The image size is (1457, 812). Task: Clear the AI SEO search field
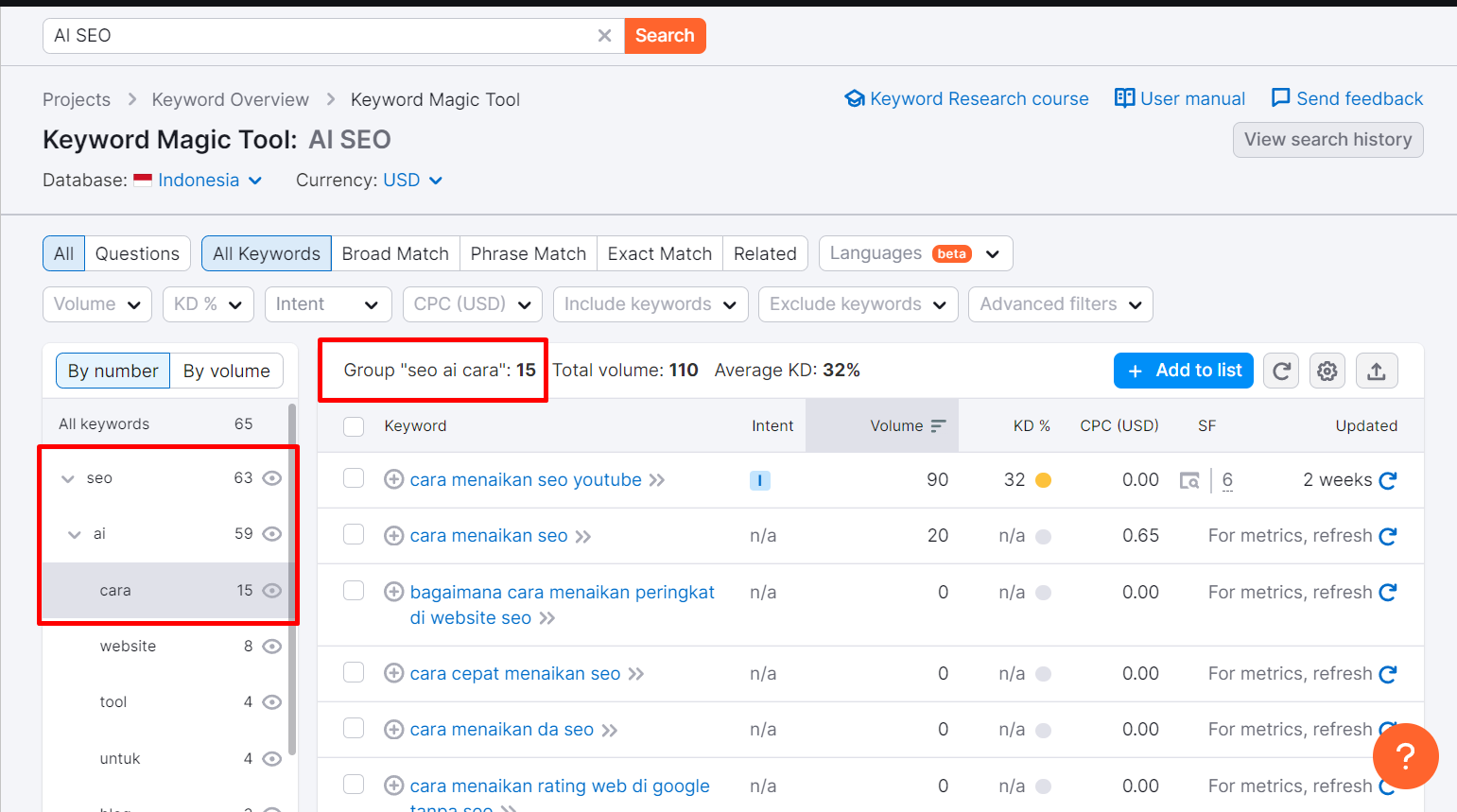604,36
